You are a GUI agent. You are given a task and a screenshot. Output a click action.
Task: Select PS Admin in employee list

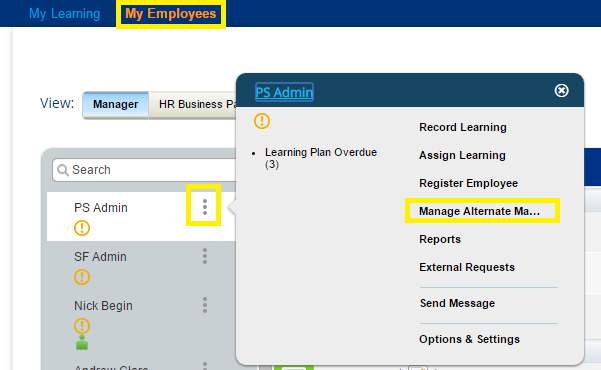tap(101, 208)
